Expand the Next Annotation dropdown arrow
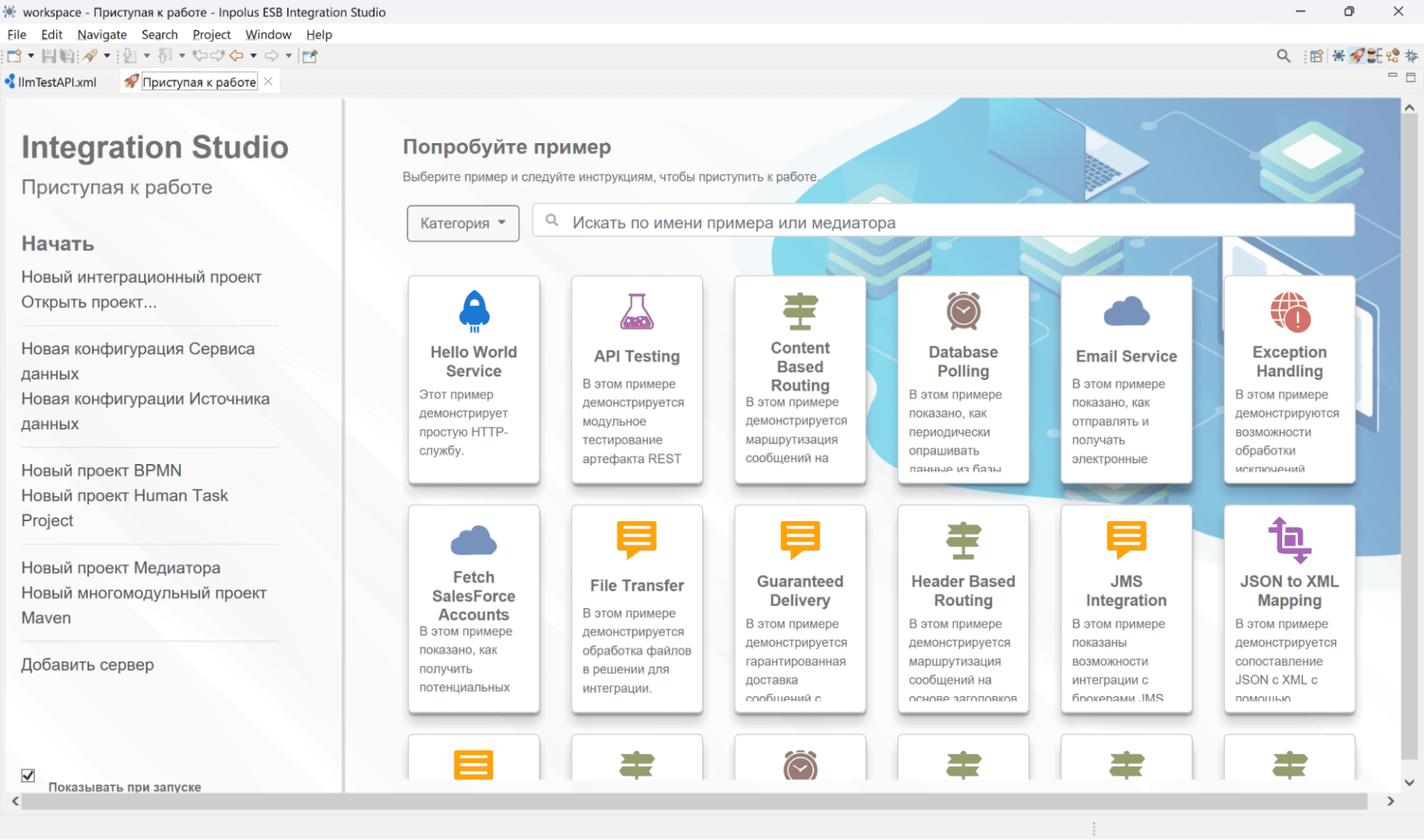 [x=147, y=56]
